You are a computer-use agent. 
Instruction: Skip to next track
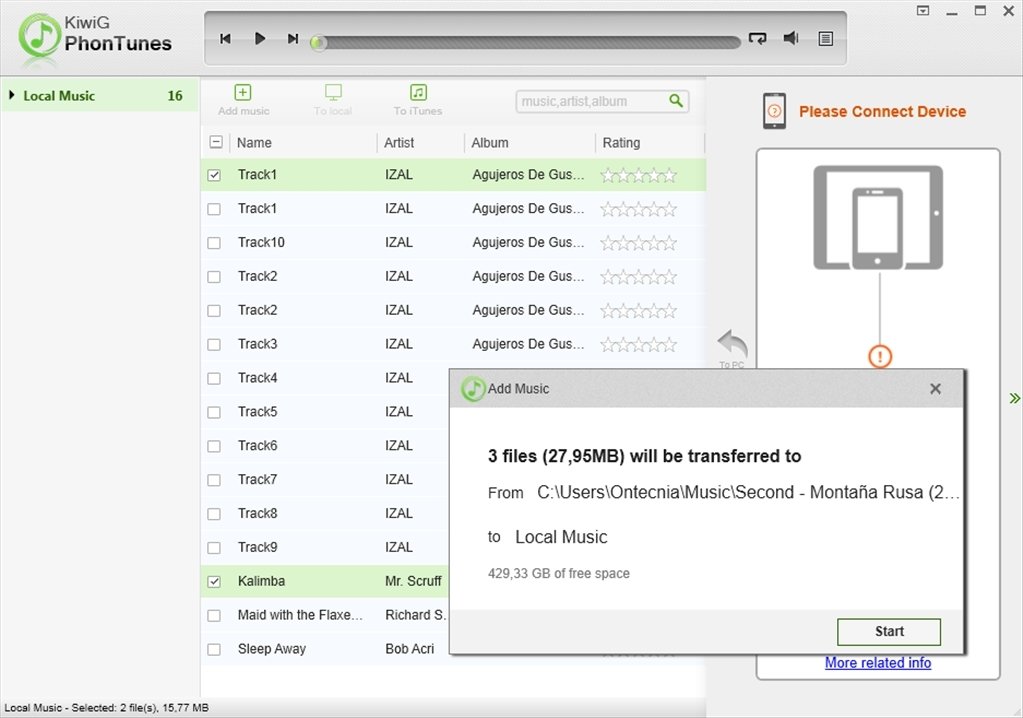click(293, 38)
